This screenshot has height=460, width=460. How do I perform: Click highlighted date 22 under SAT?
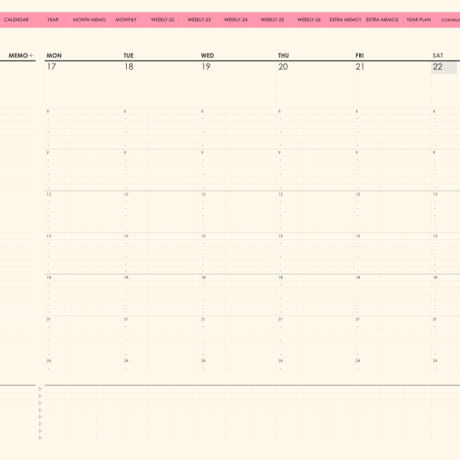tap(444, 67)
